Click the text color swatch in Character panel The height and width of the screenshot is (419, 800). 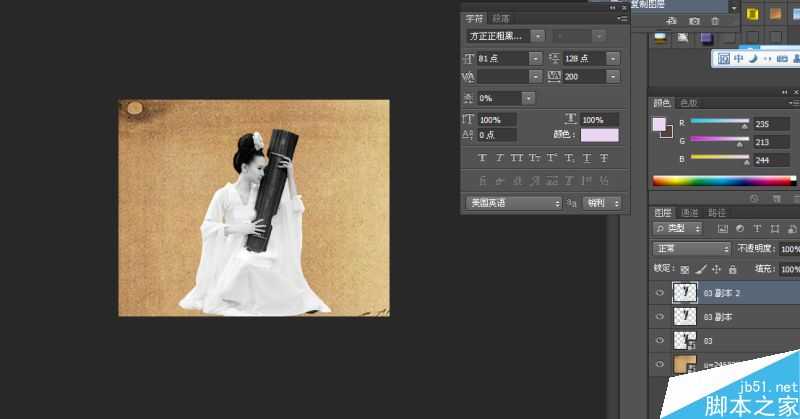(x=599, y=135)
